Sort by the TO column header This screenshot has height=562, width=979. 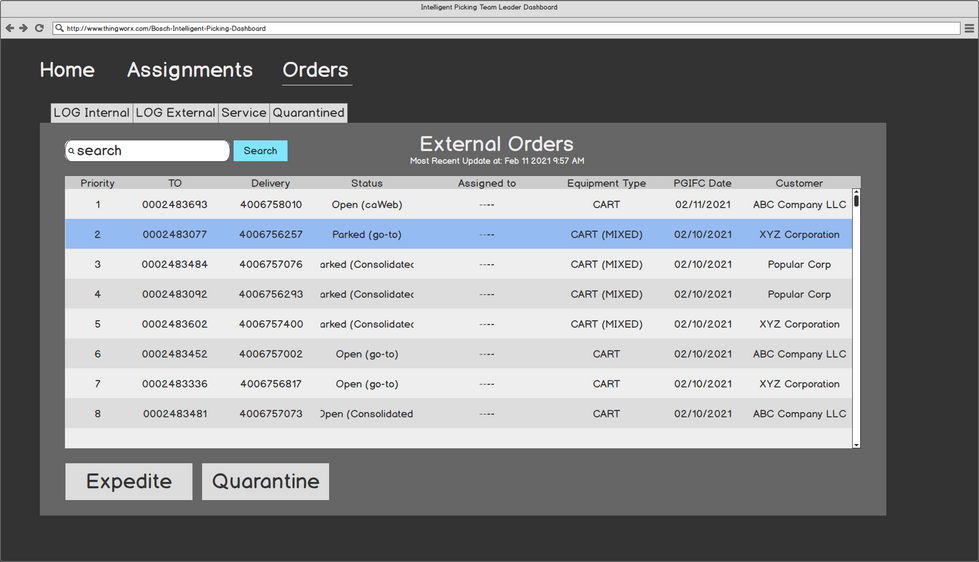point(175,183)
